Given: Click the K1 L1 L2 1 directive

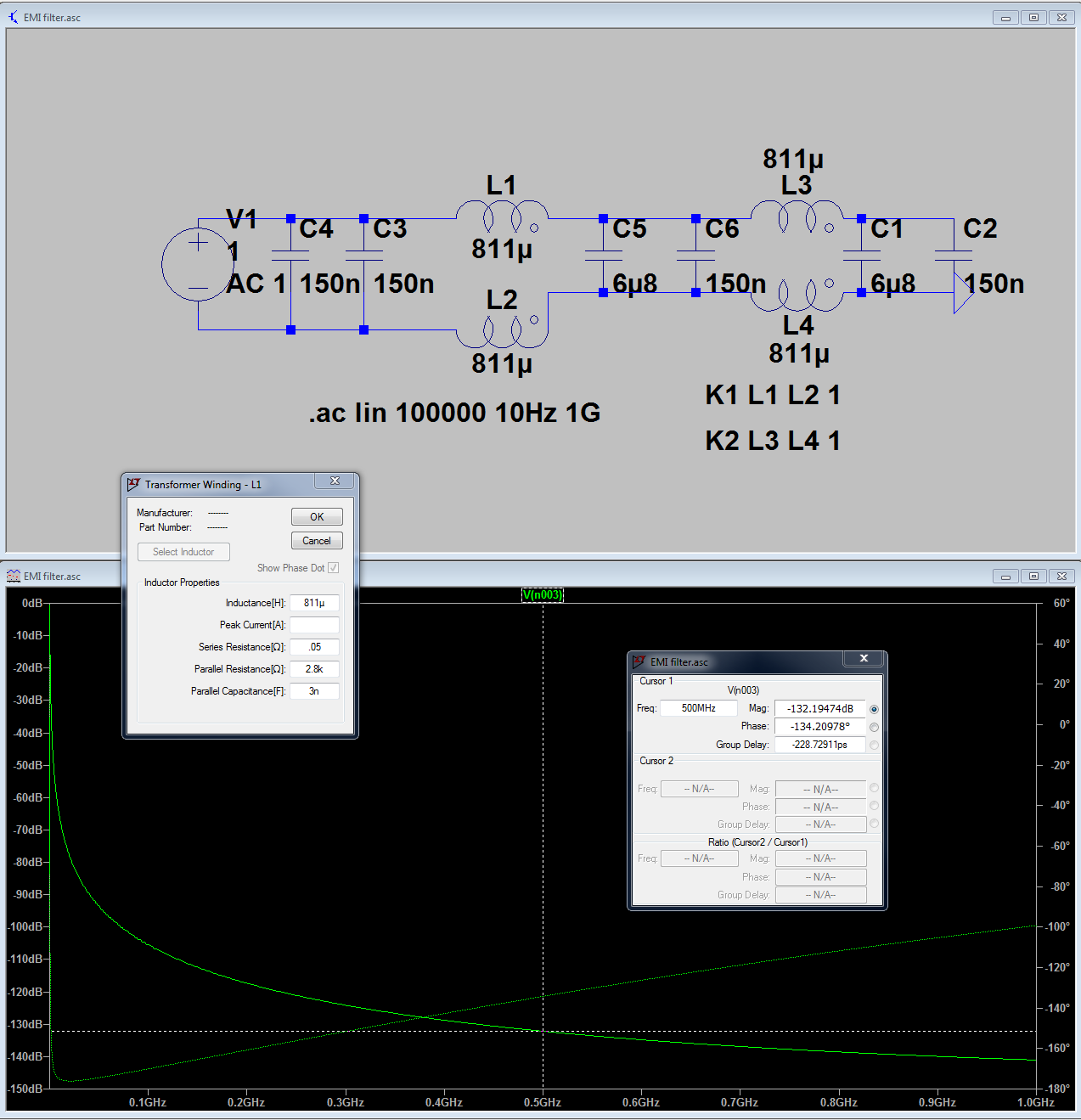Looking at the screenshot, I should coord(773,395).
